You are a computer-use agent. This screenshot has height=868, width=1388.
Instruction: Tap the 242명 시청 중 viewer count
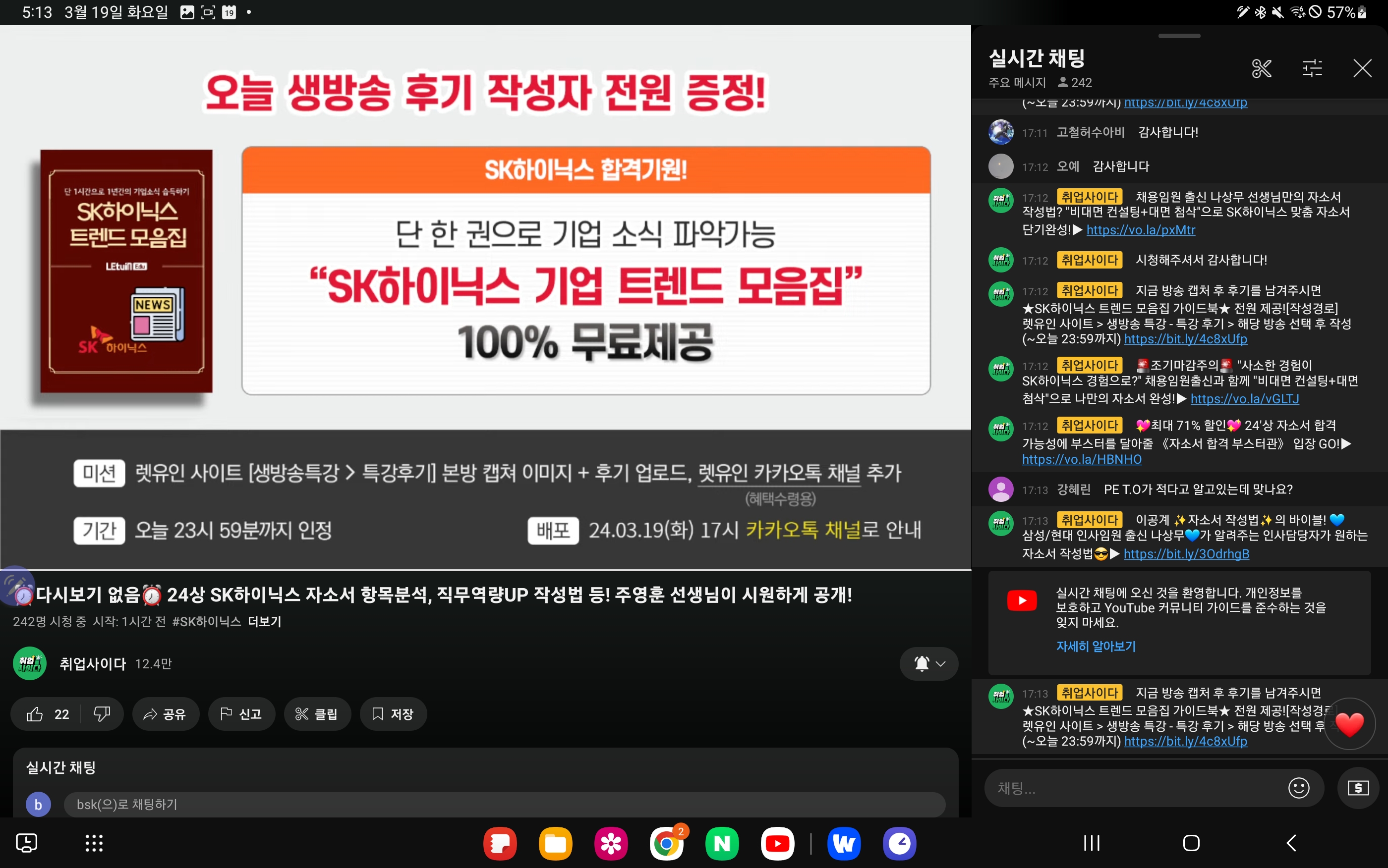(x=50, y=621)
